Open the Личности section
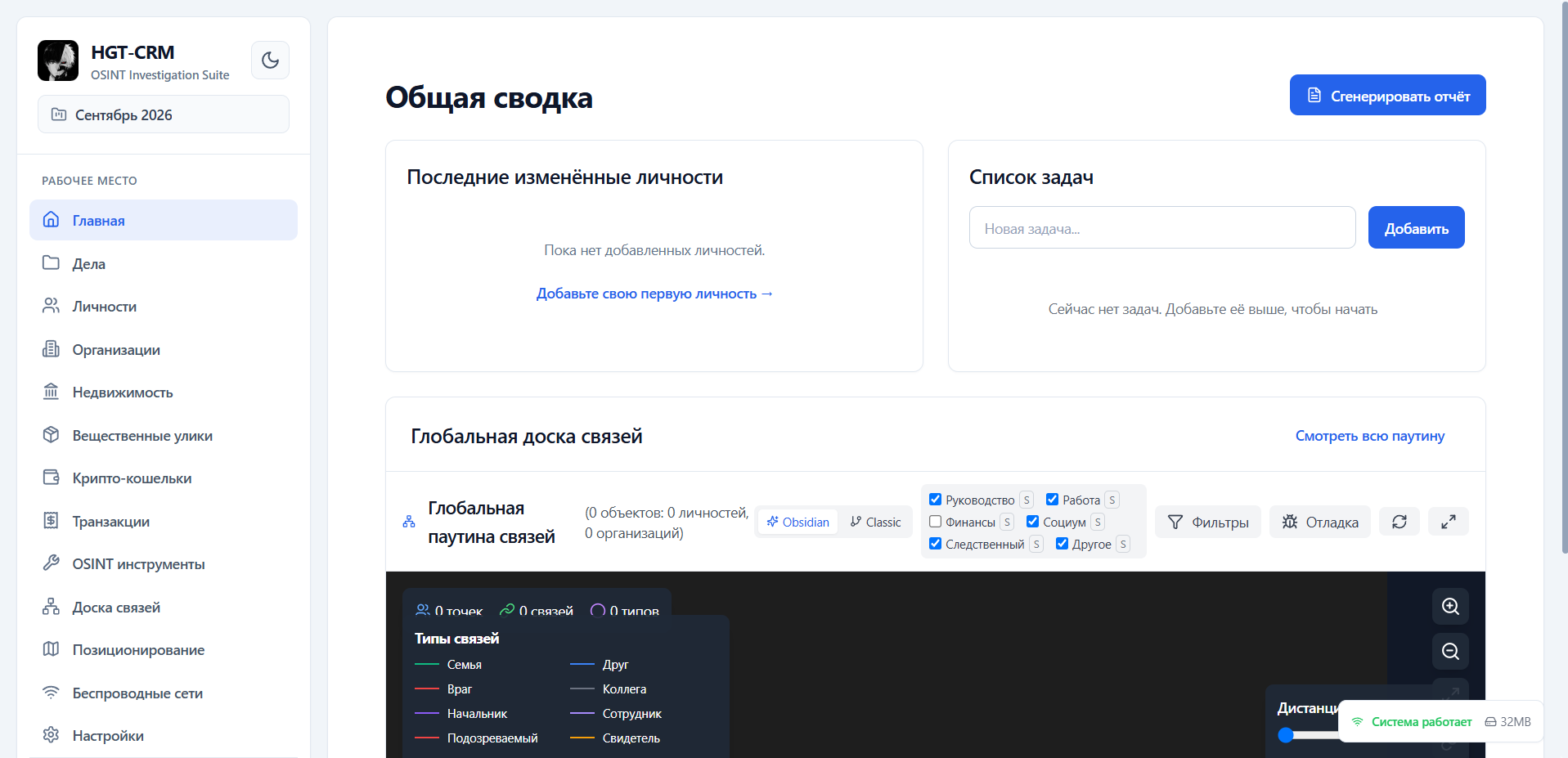This screenshot has height=758, width=1568. point(164,306)
